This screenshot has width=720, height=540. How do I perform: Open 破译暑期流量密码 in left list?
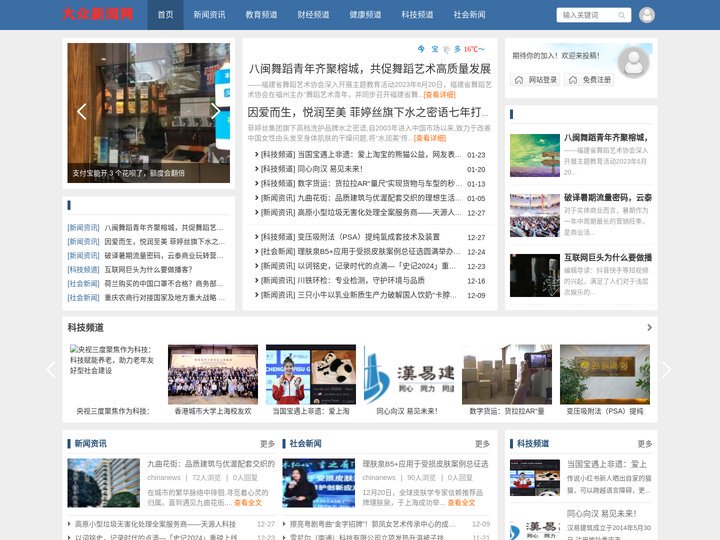pos(163,255)
